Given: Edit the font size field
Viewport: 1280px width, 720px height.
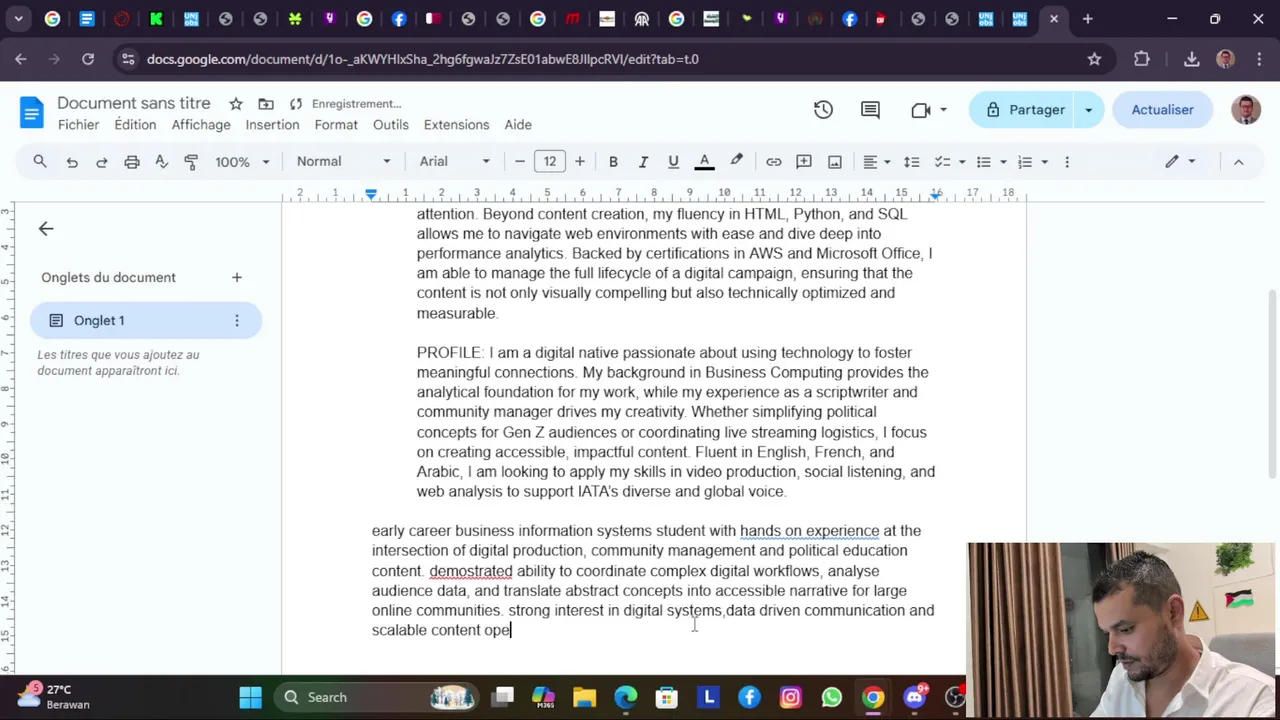Looking at the screenshot, I should [x=549, y=161].
